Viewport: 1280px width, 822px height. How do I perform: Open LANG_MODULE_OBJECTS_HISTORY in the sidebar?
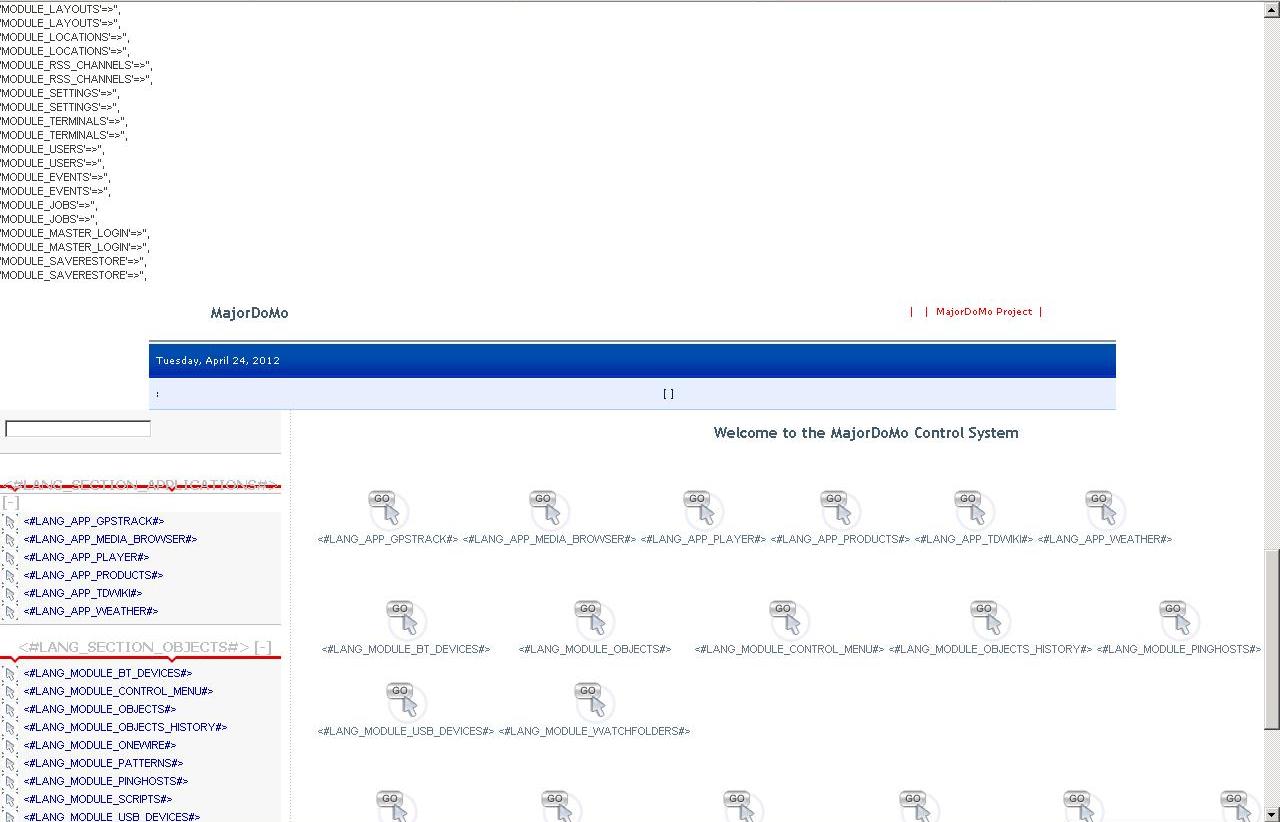[x=126, y=727]
